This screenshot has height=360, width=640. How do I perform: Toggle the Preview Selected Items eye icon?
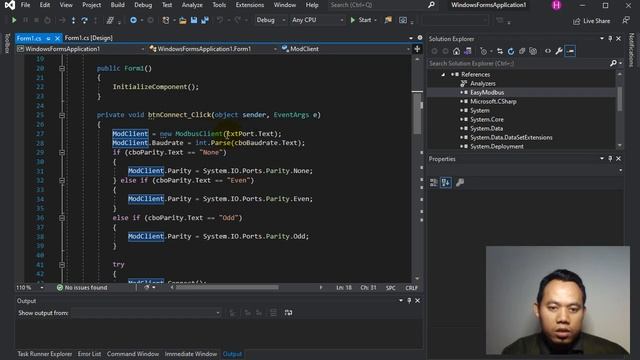point(548,51)
